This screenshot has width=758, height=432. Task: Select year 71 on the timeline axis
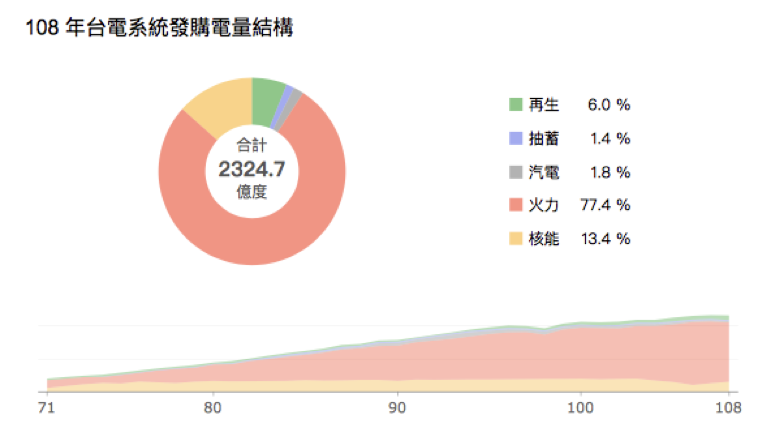pos(46,407)
